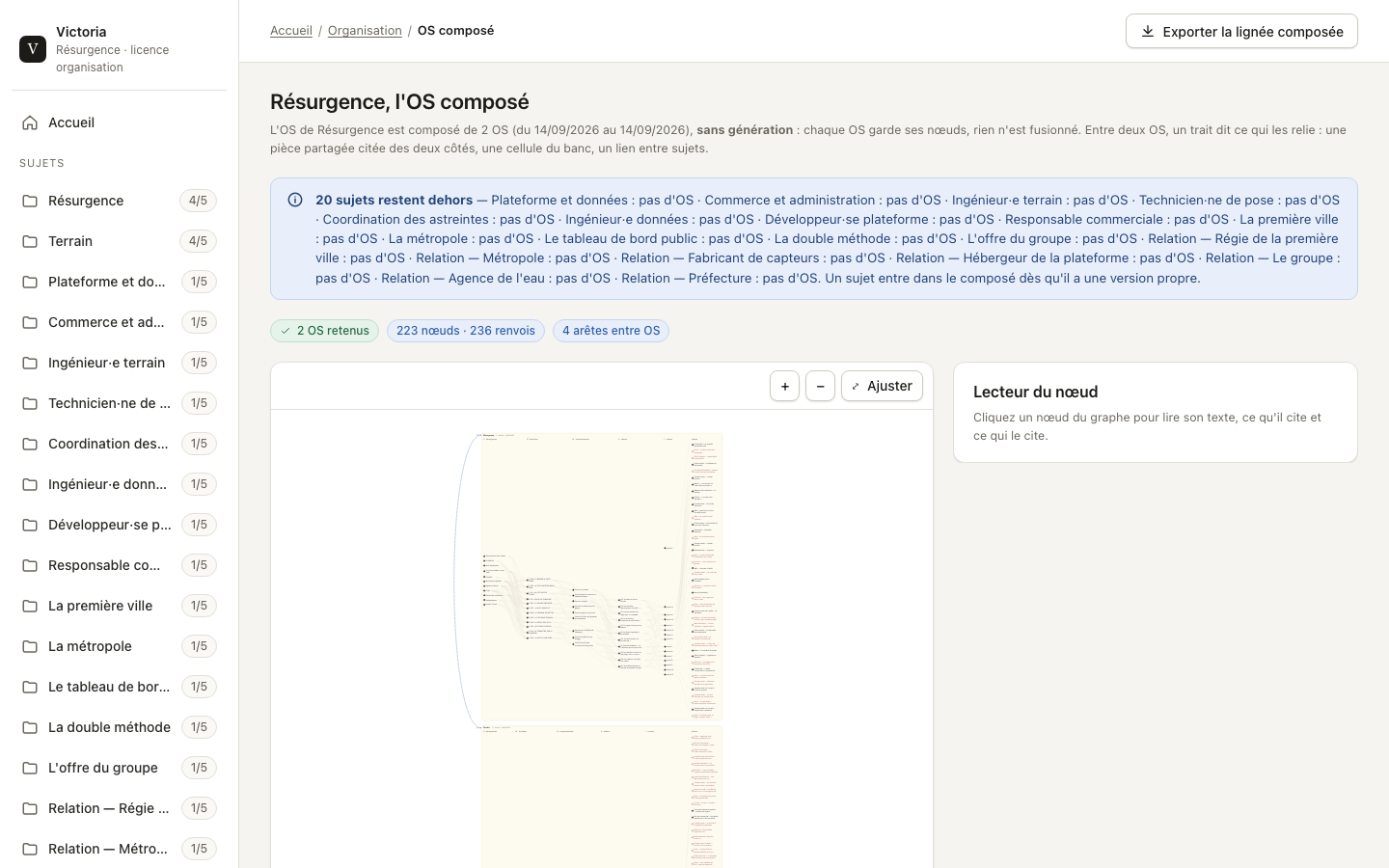Zoom out the graph with the minus button
This screenshot has width=1389, height=868.
pyautogui.click(x=820, y=386)
